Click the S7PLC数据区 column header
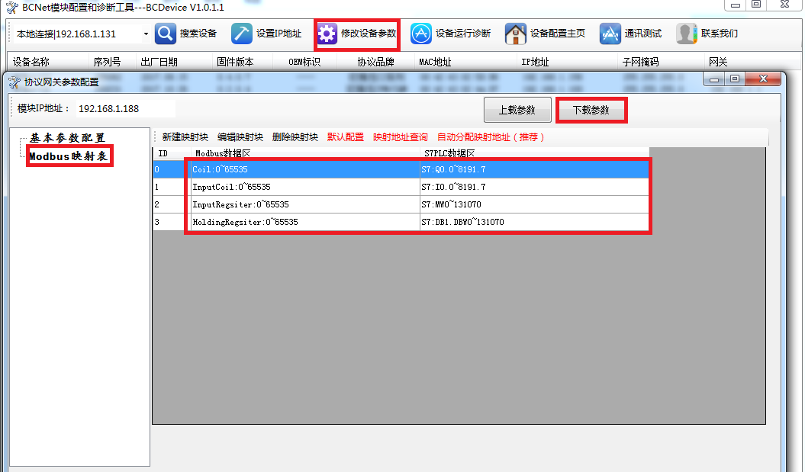 click(535, 153)
